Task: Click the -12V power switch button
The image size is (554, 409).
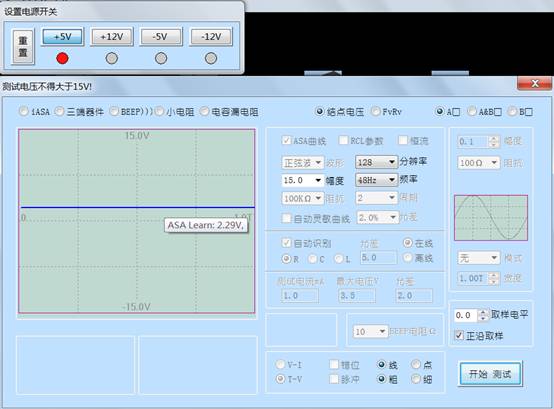Action: click(x=211, y=36)
